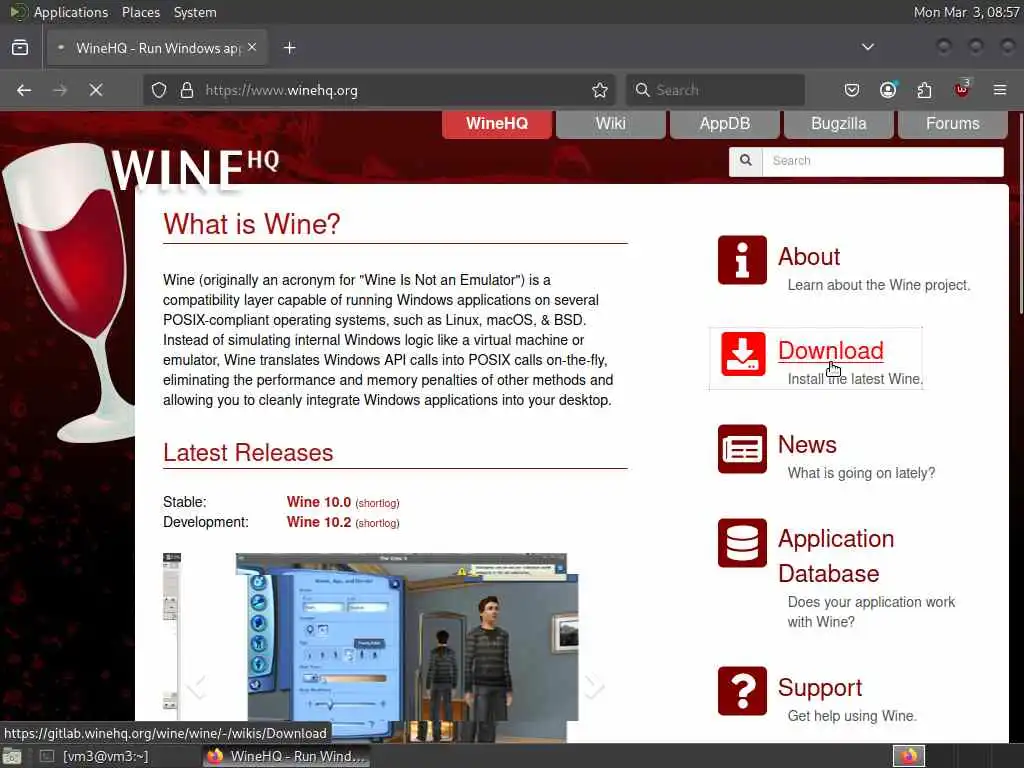Open the extensions puzzle piece icon

[925, 90]
